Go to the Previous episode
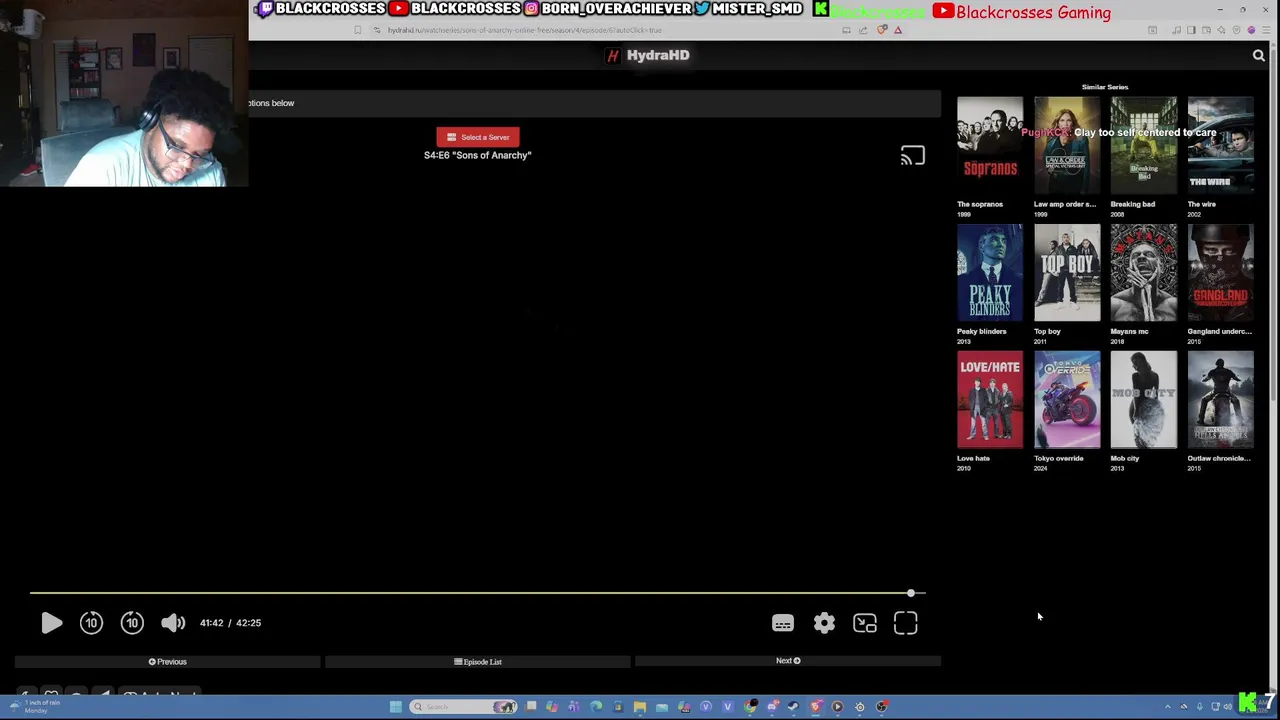The image size is (1280, 720). [x=168, y=661]
